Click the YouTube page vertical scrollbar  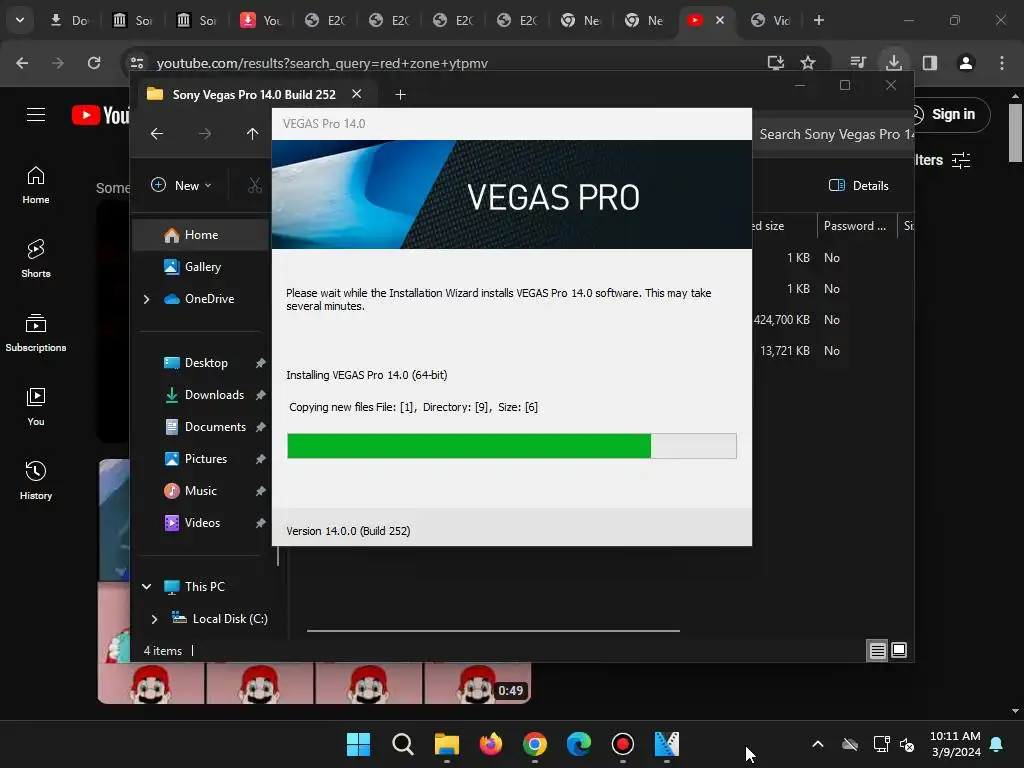(x=1015, y=133)
